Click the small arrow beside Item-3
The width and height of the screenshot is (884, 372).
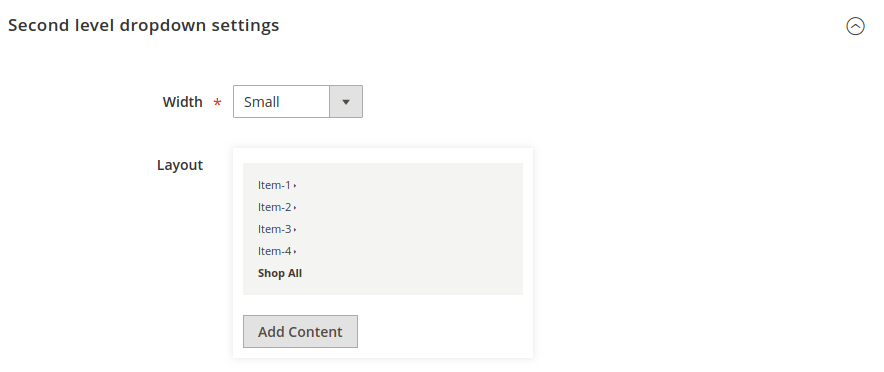pyautogui.click(x=295, y=229)
